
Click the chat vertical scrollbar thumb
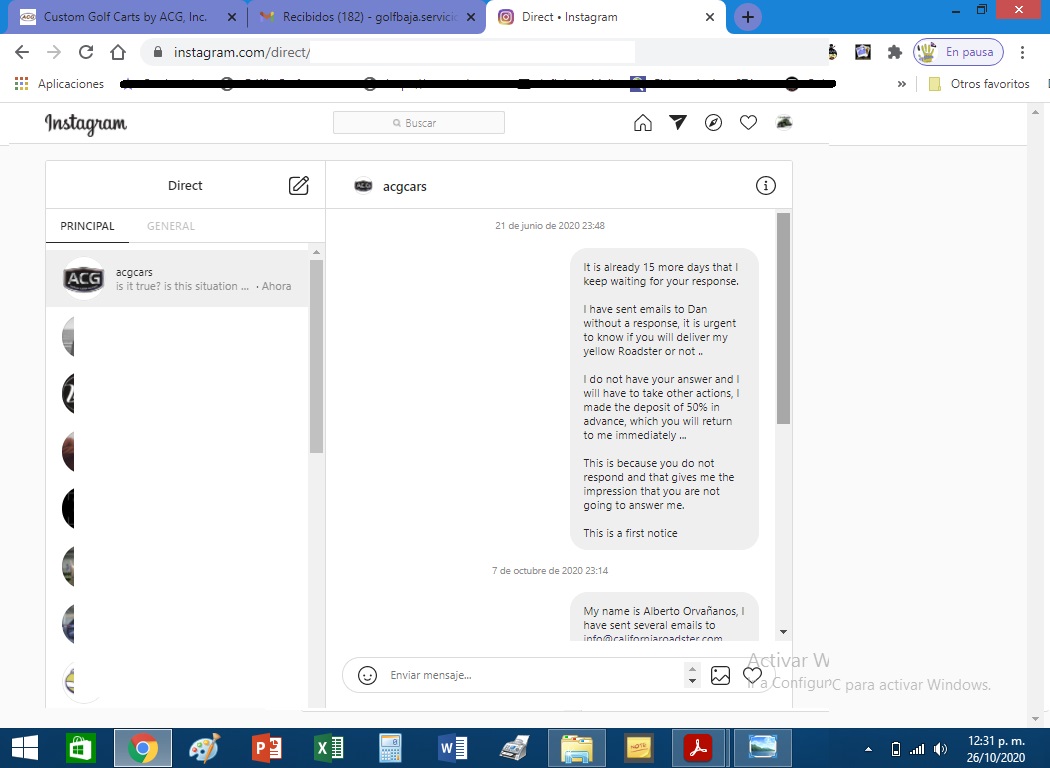point(783,318)
